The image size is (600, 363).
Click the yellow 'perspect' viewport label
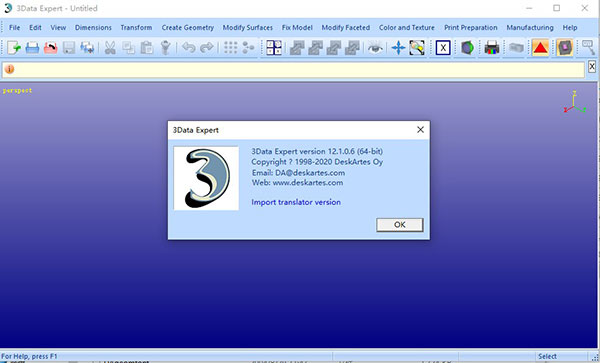pos(17,91)
